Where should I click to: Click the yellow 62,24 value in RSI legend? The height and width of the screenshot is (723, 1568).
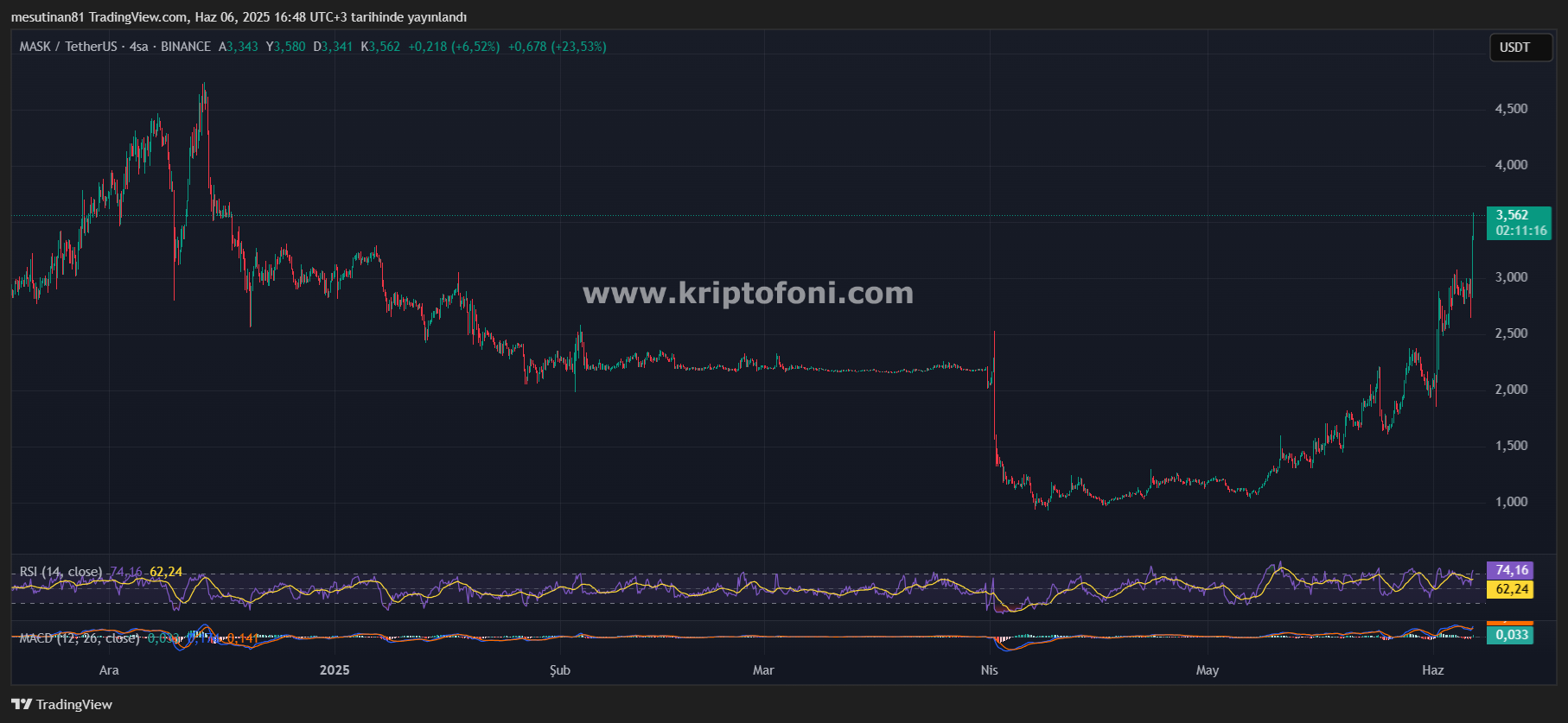pyautogui.click(x=166, y=572)
